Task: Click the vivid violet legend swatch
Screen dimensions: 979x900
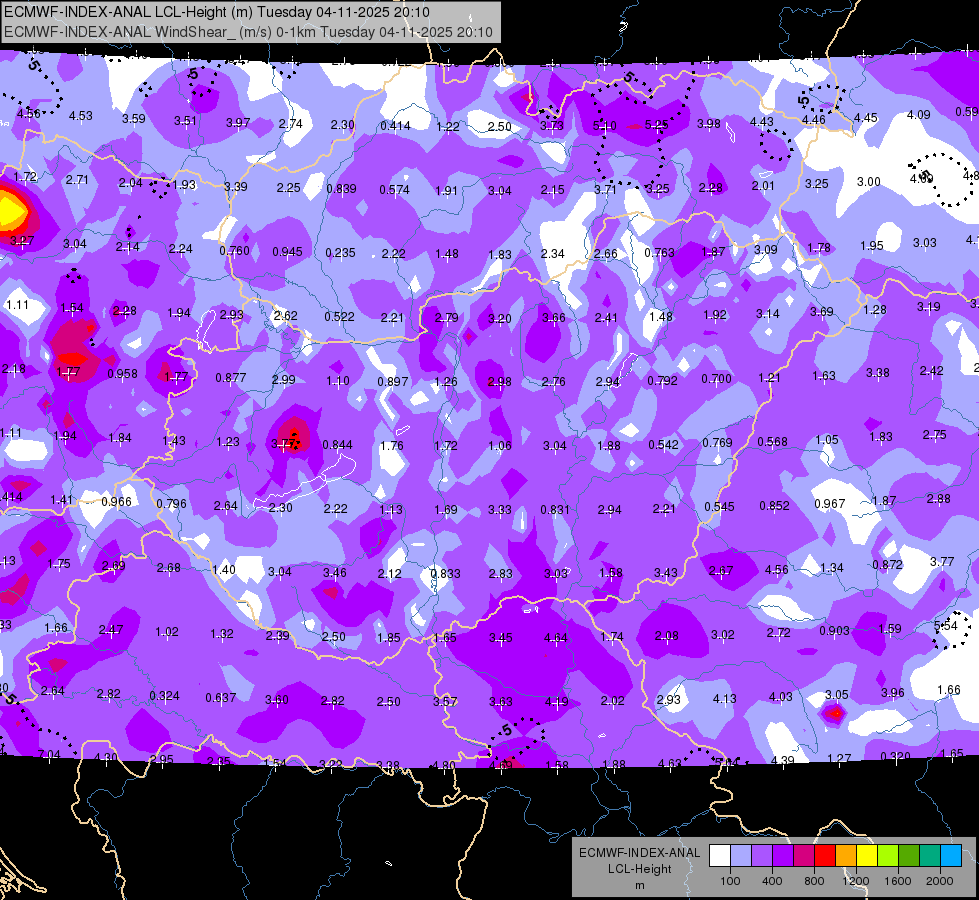Action: pyautogui.click(x=783, y=856)
